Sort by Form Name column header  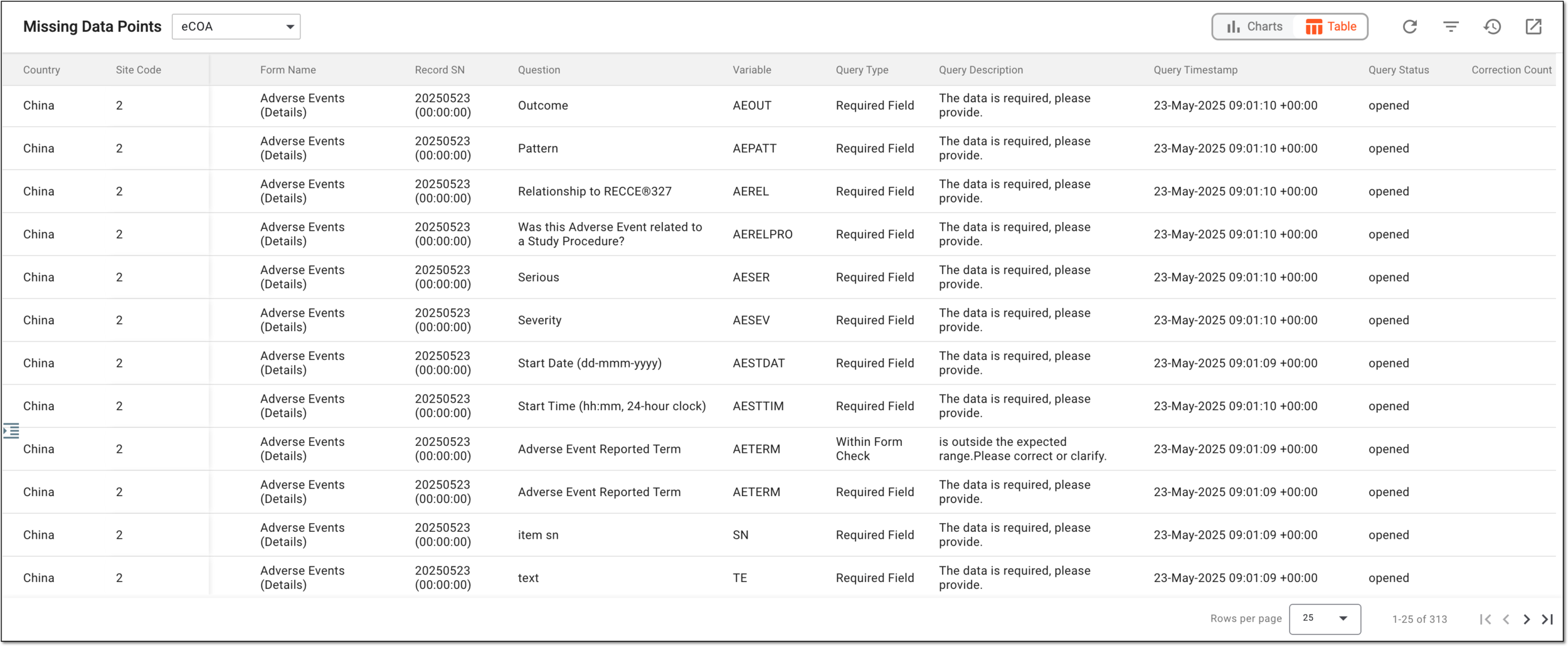tap(288, 70)
